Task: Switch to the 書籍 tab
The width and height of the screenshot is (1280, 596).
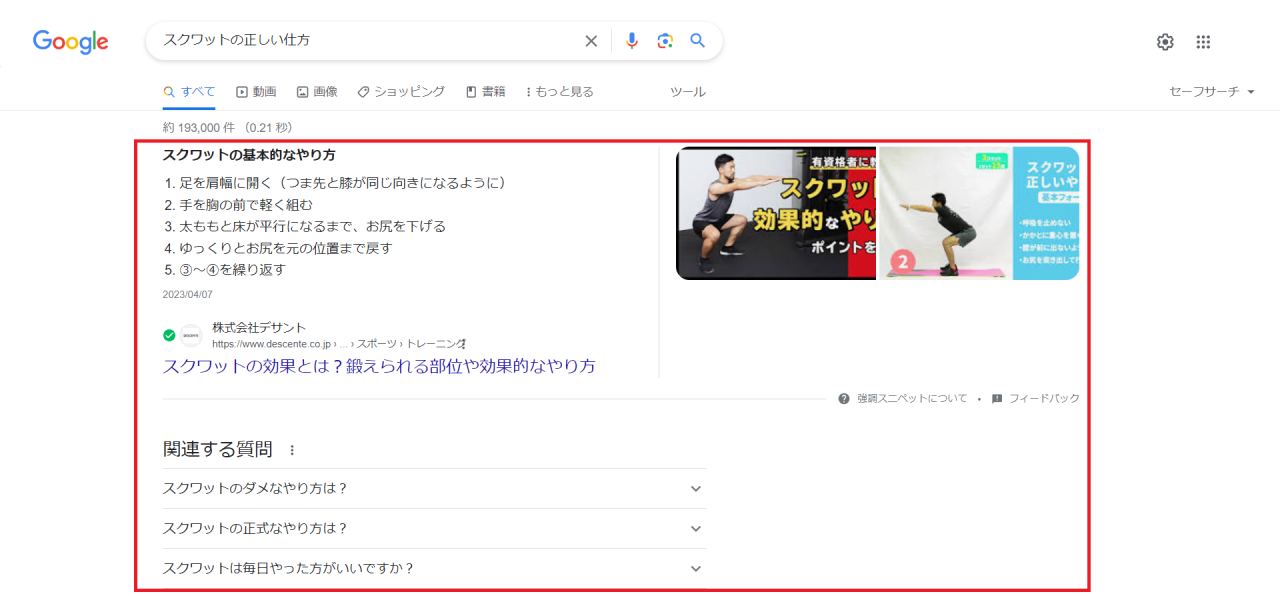Action: (x=485, y=91)
